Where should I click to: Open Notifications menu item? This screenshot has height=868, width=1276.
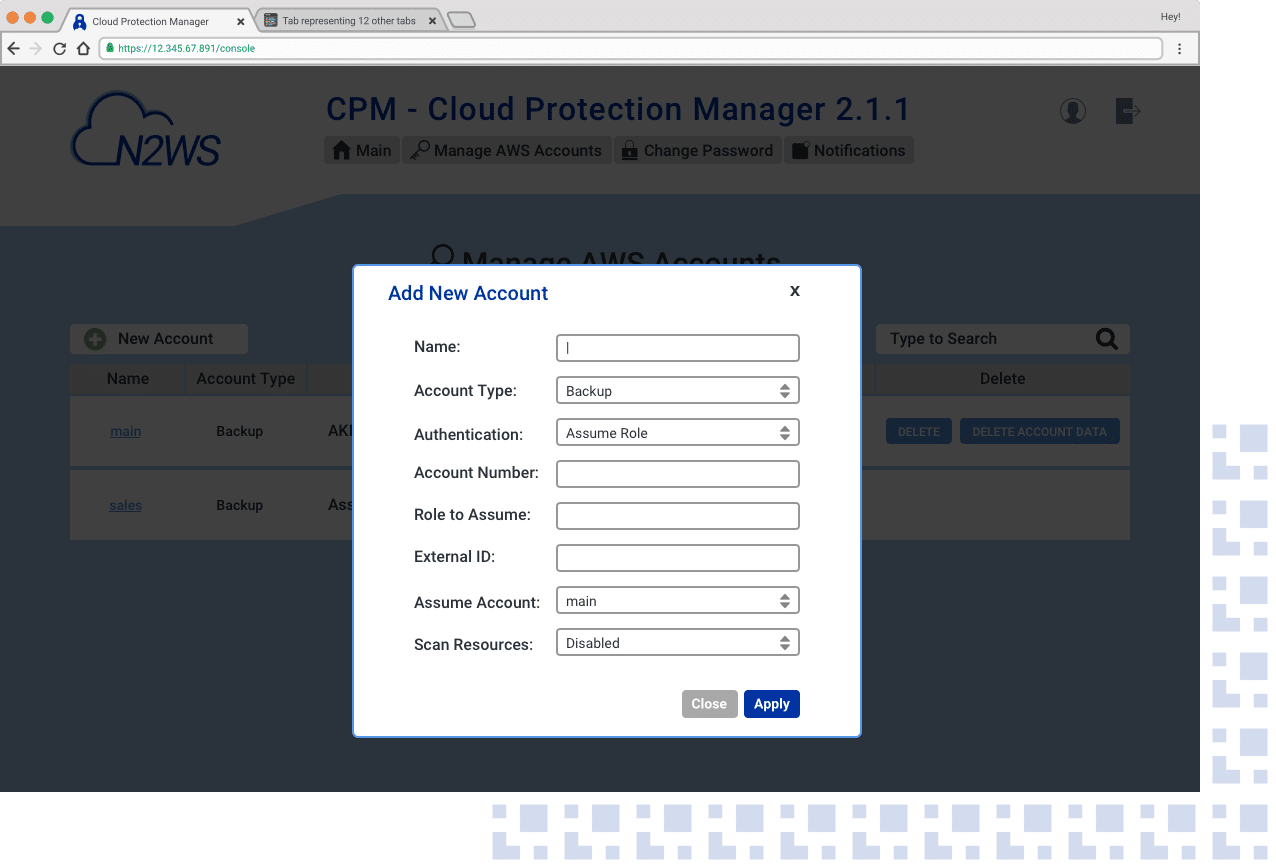(x=849, y=151)
